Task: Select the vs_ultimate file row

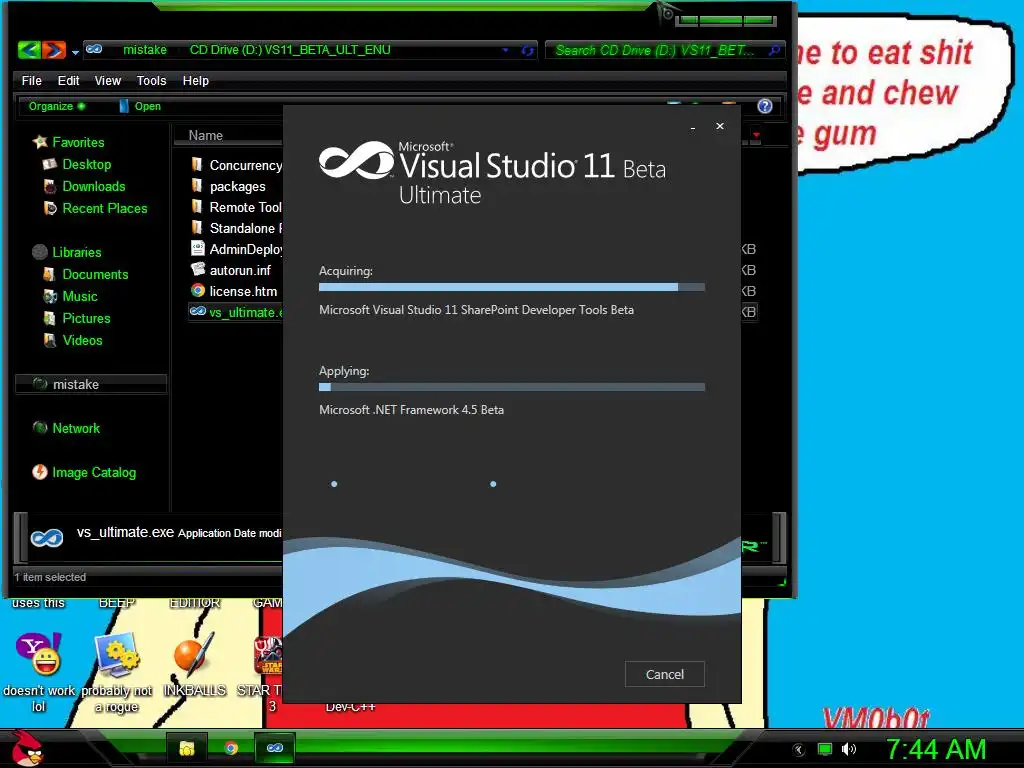Action: coord(236,312)
